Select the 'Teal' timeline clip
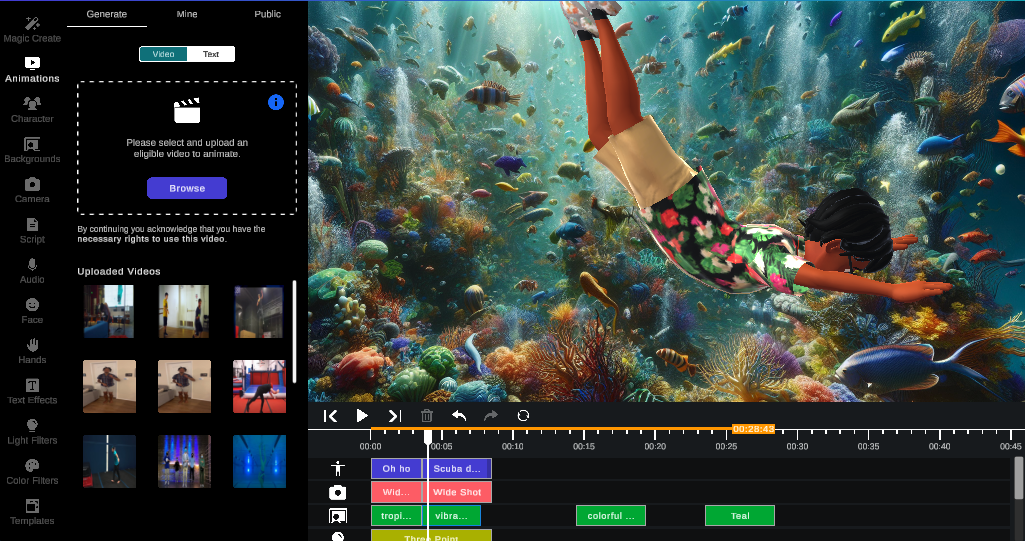 740,516
